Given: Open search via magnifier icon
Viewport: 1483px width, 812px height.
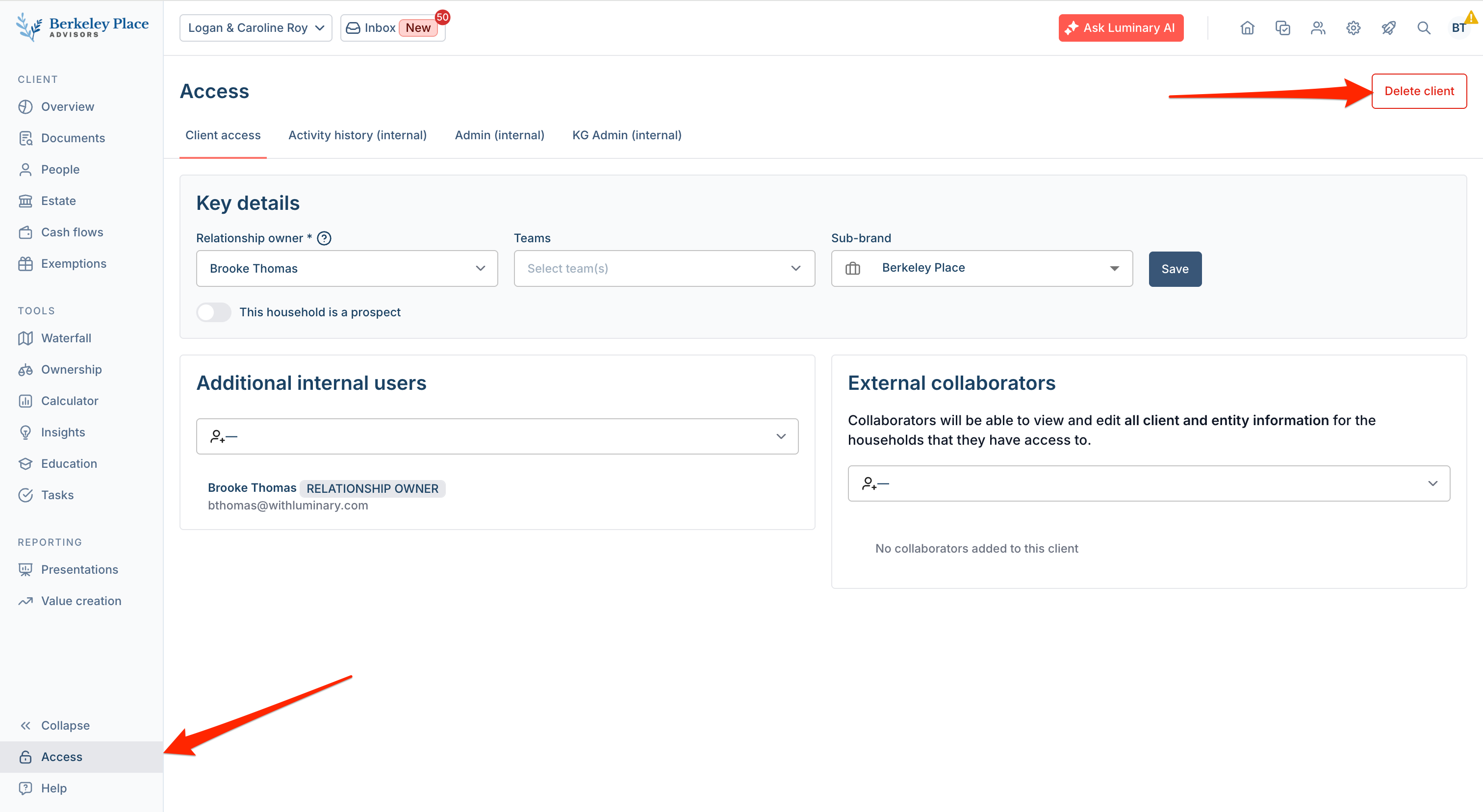Looking at the screenshot, I should click(1424, 27).
